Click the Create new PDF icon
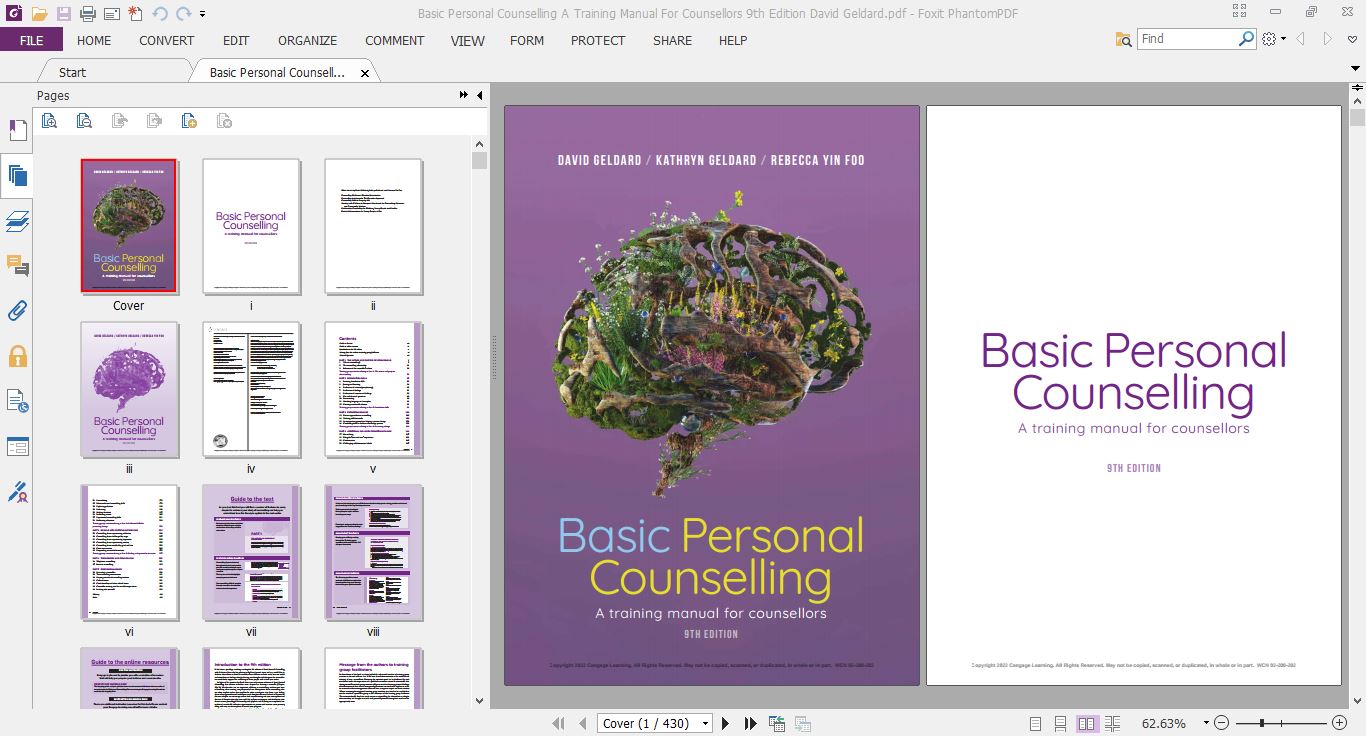This screenshot has height=736, width=1366. point(134,14)
